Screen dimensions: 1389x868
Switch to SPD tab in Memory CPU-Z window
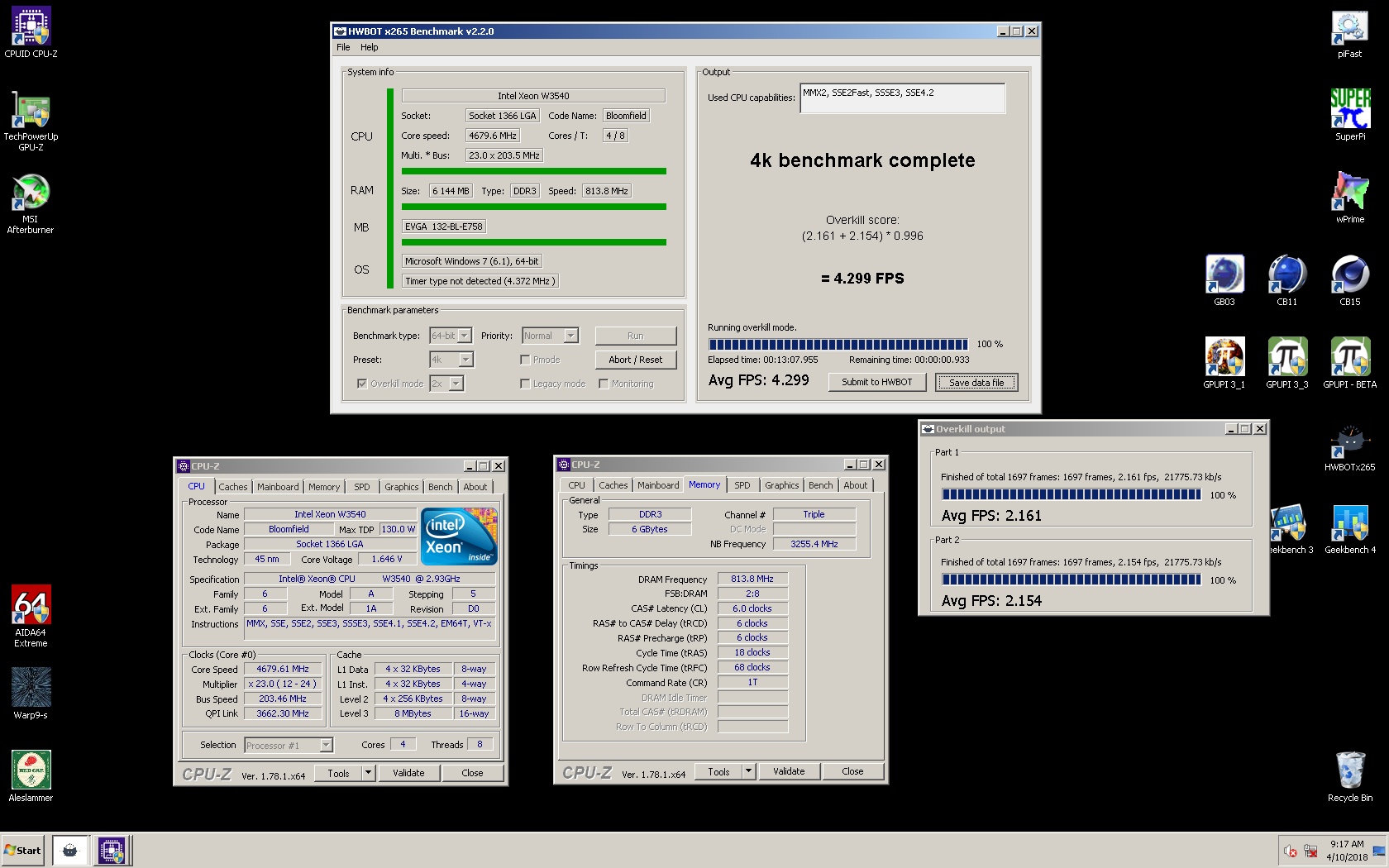[742, 485]
